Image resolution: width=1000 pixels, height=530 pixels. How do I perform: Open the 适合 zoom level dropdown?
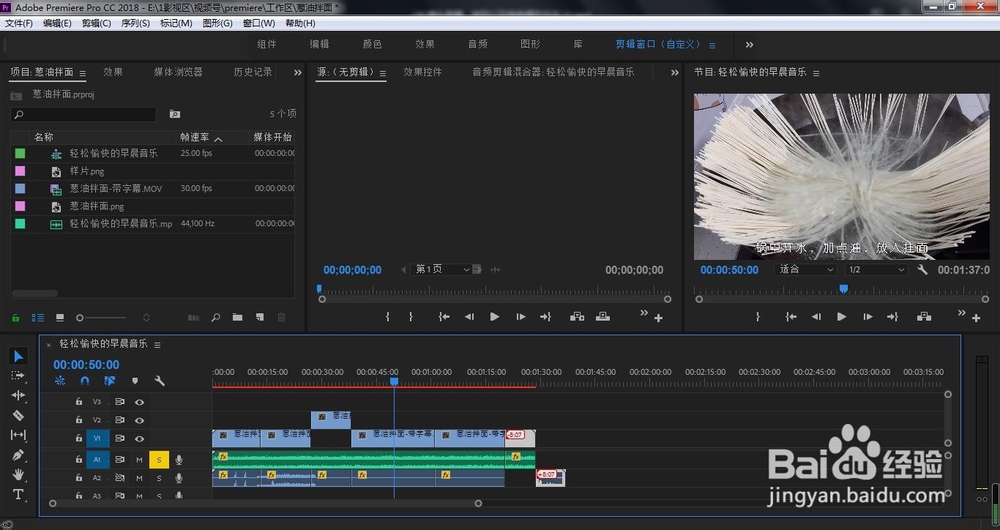click(805, 270)
